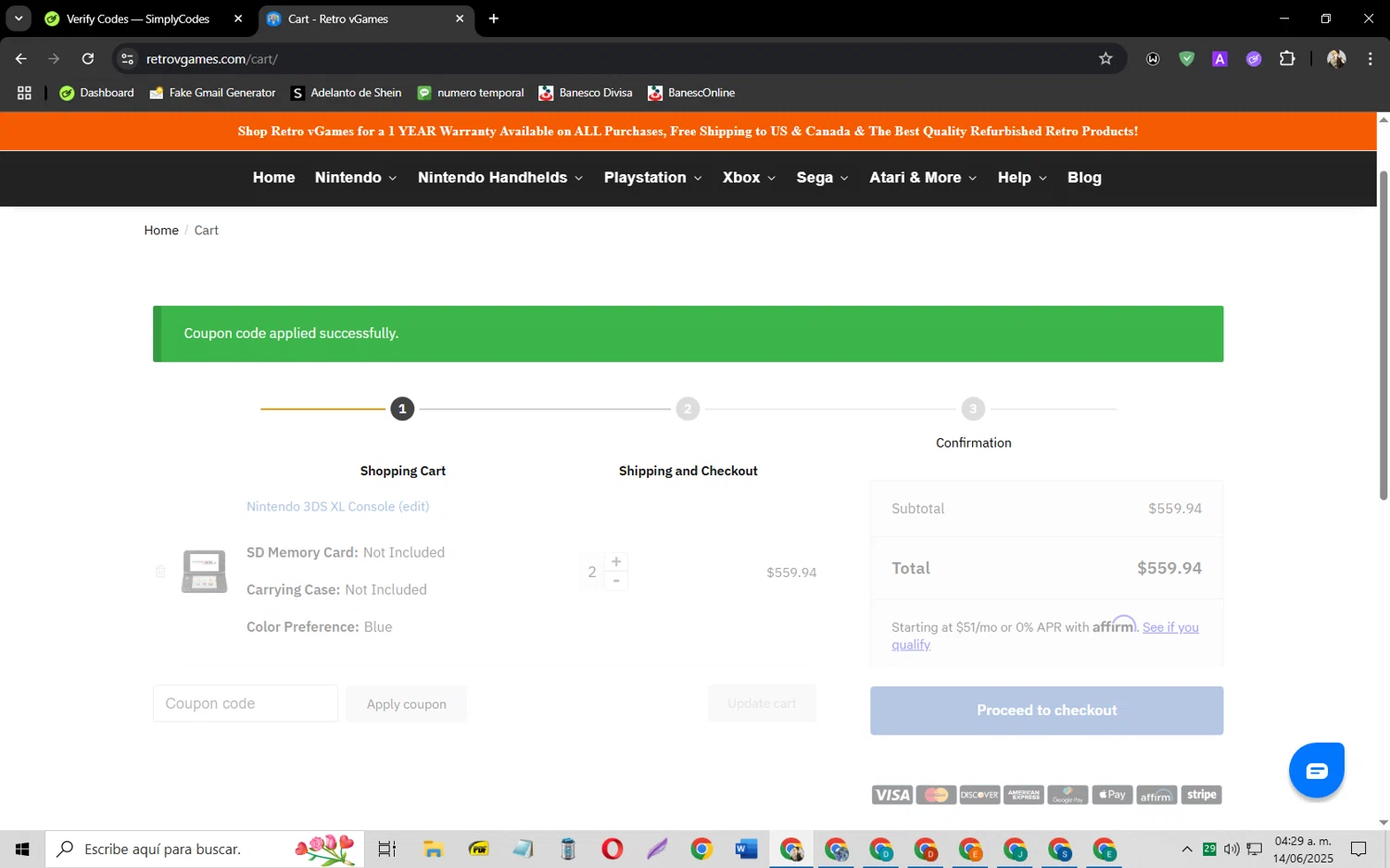Click the Mastercard payment icon
Screen dimensions: 1390x868
click(936, 795)
